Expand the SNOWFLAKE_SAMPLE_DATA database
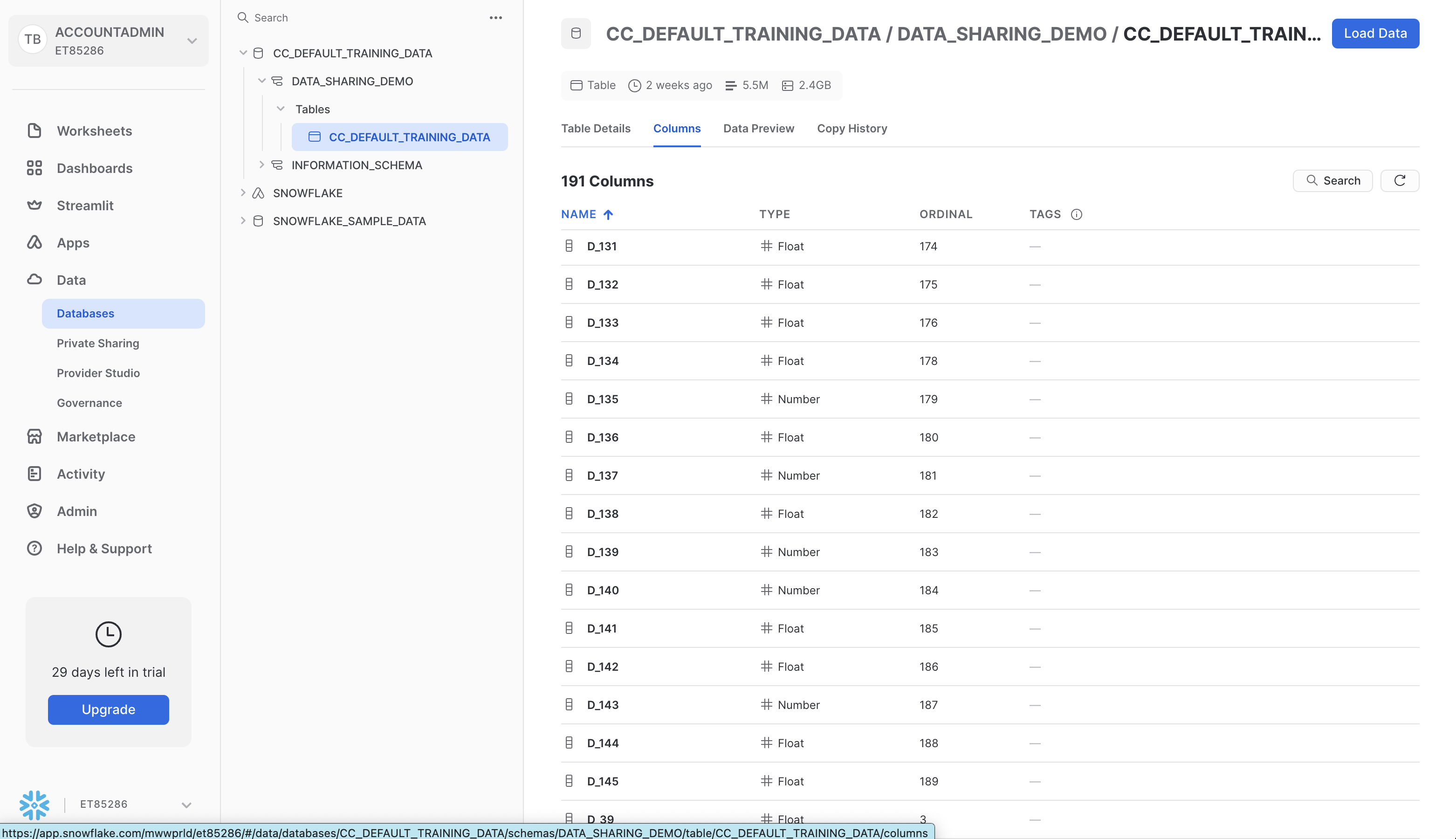This screenshot has width=1456, height=839. 243,220
